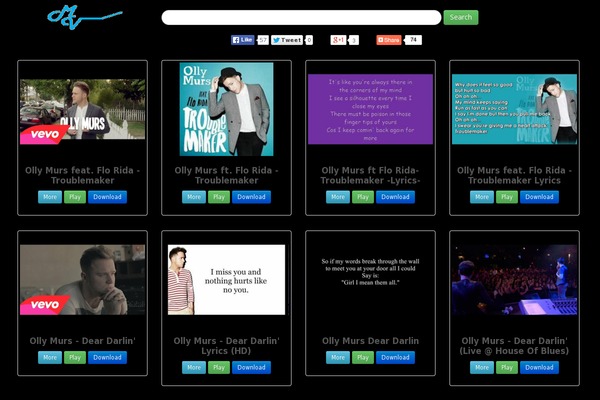
Task: Play the Troublemaker -Lyrics- video
Action: (363, 197)
